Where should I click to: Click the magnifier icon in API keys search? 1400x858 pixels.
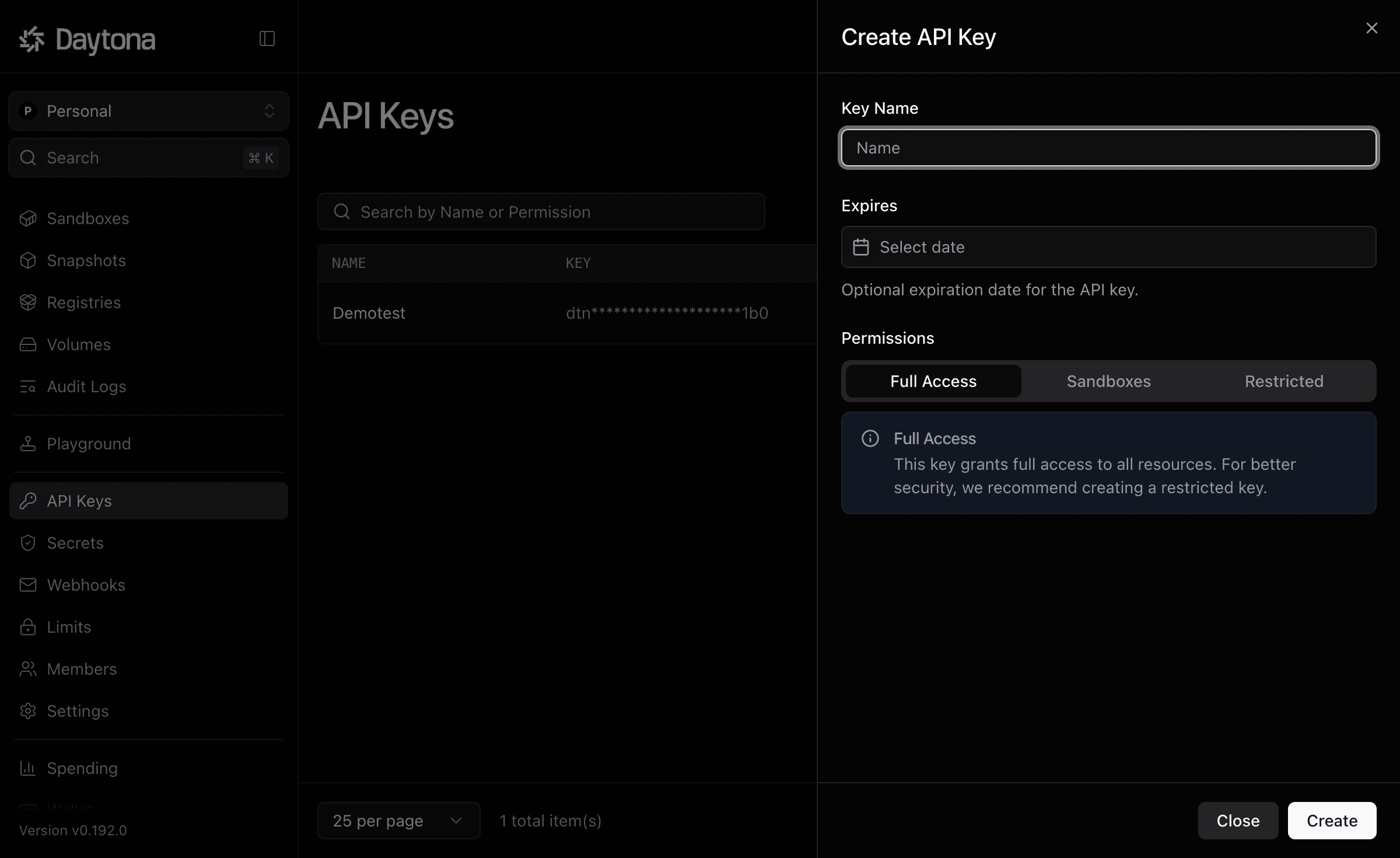[342, 211]
